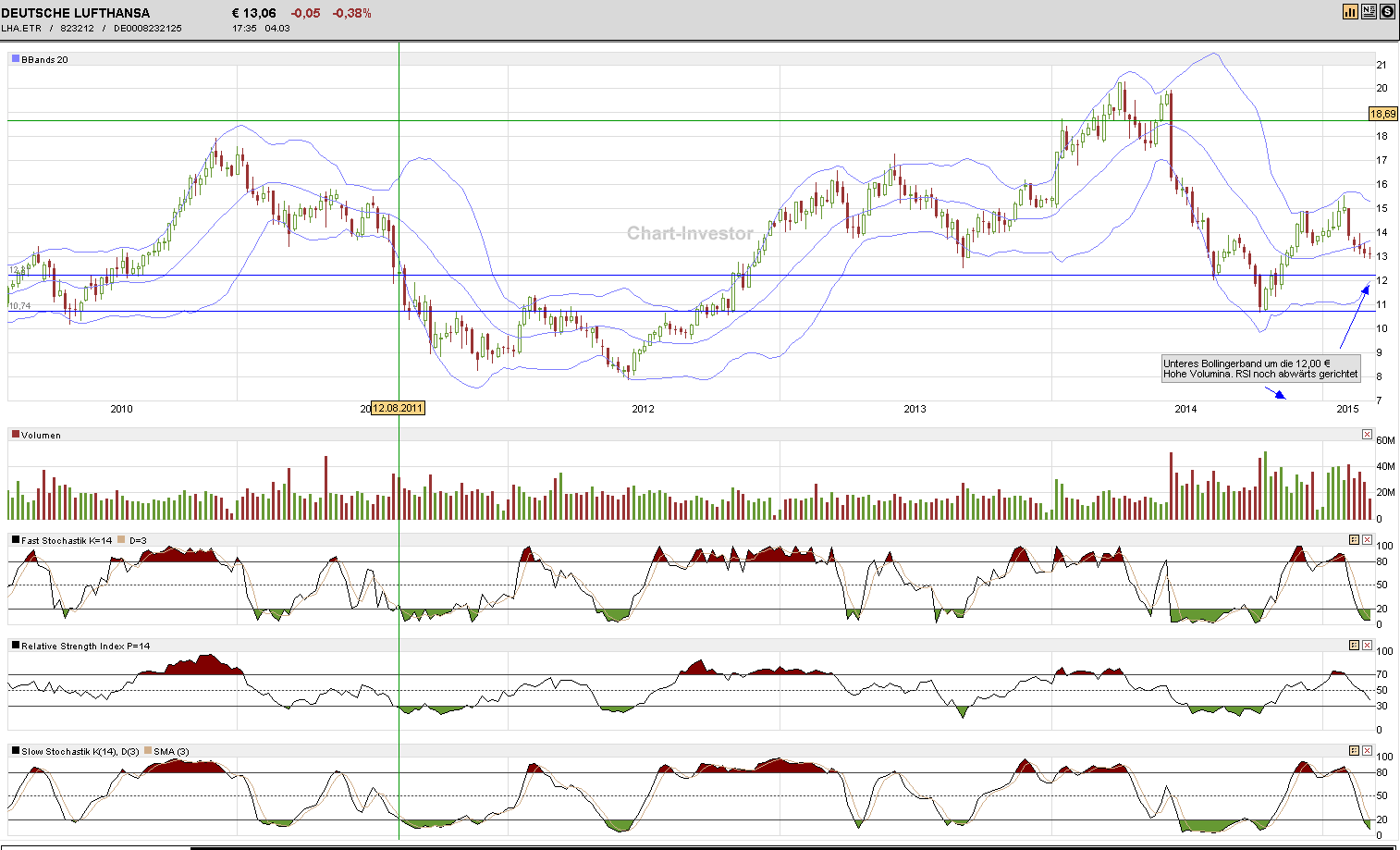Close the Relative Strength Index panel
Viewport: 1400px width, 850px height.
pos(1367,646)
